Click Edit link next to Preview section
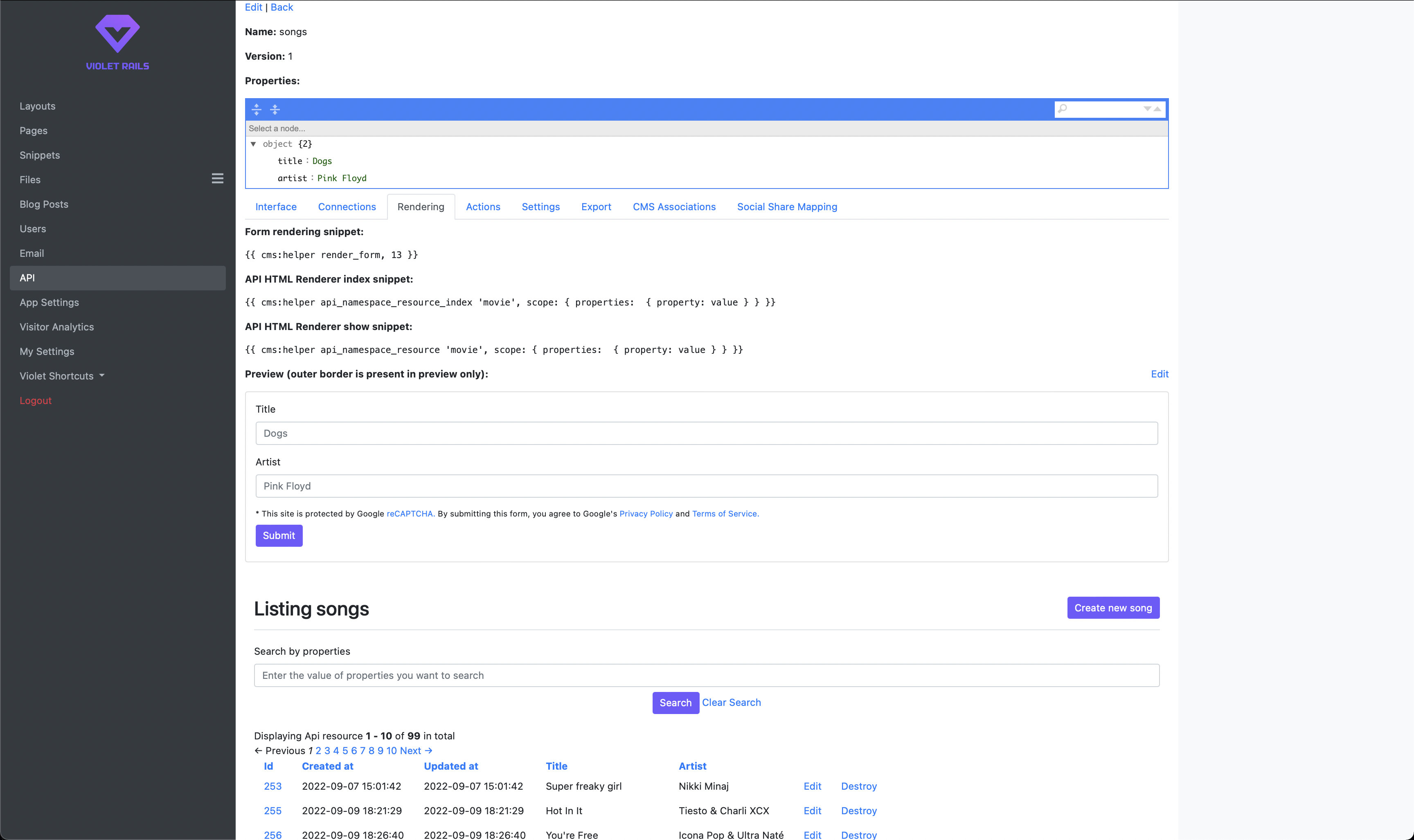The height and width of the screenshot is (840, 1414). pyautogui.click(x=1160, y=374)
